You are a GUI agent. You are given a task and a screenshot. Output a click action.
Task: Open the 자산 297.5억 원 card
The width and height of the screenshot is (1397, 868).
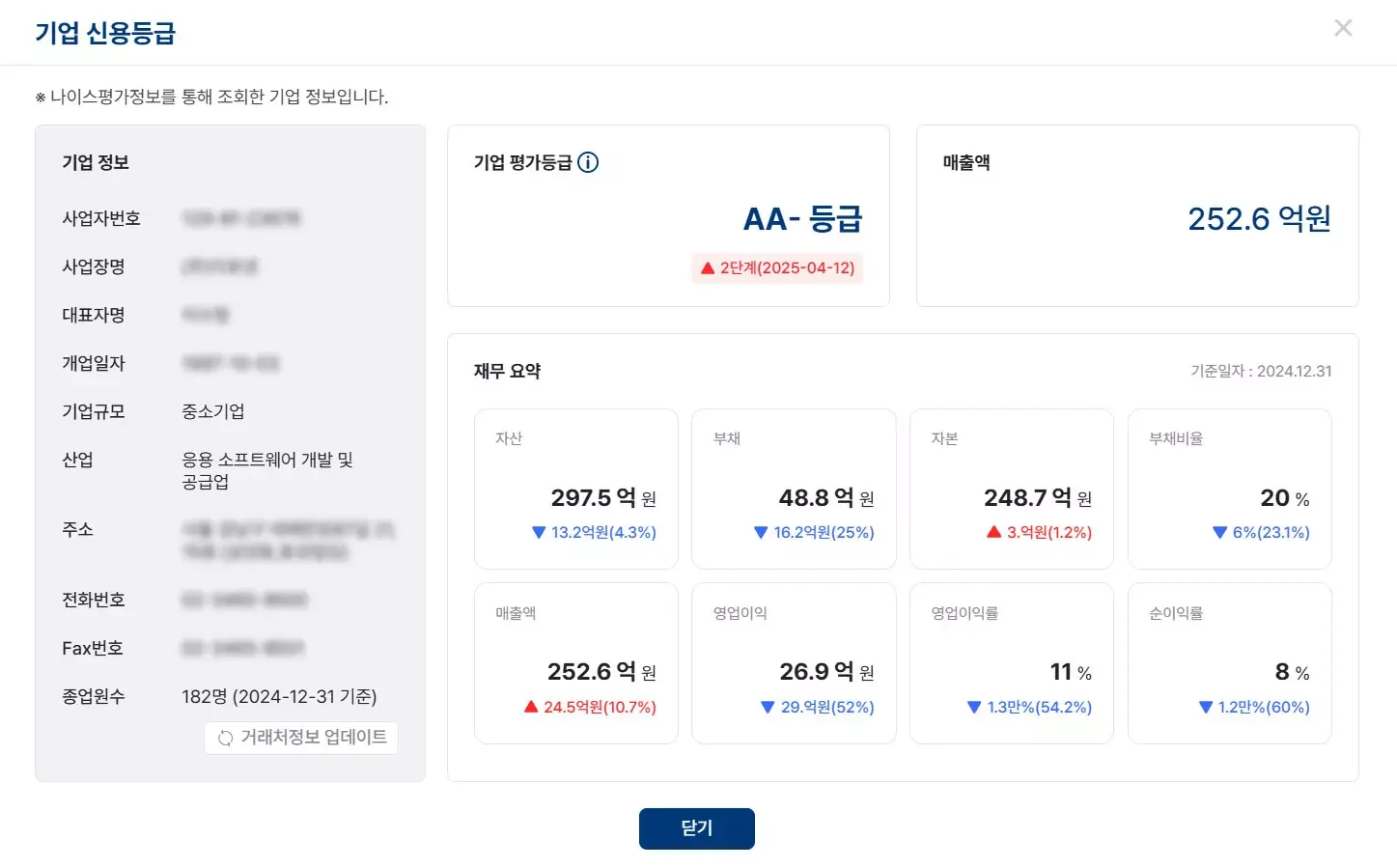point(575,488)
